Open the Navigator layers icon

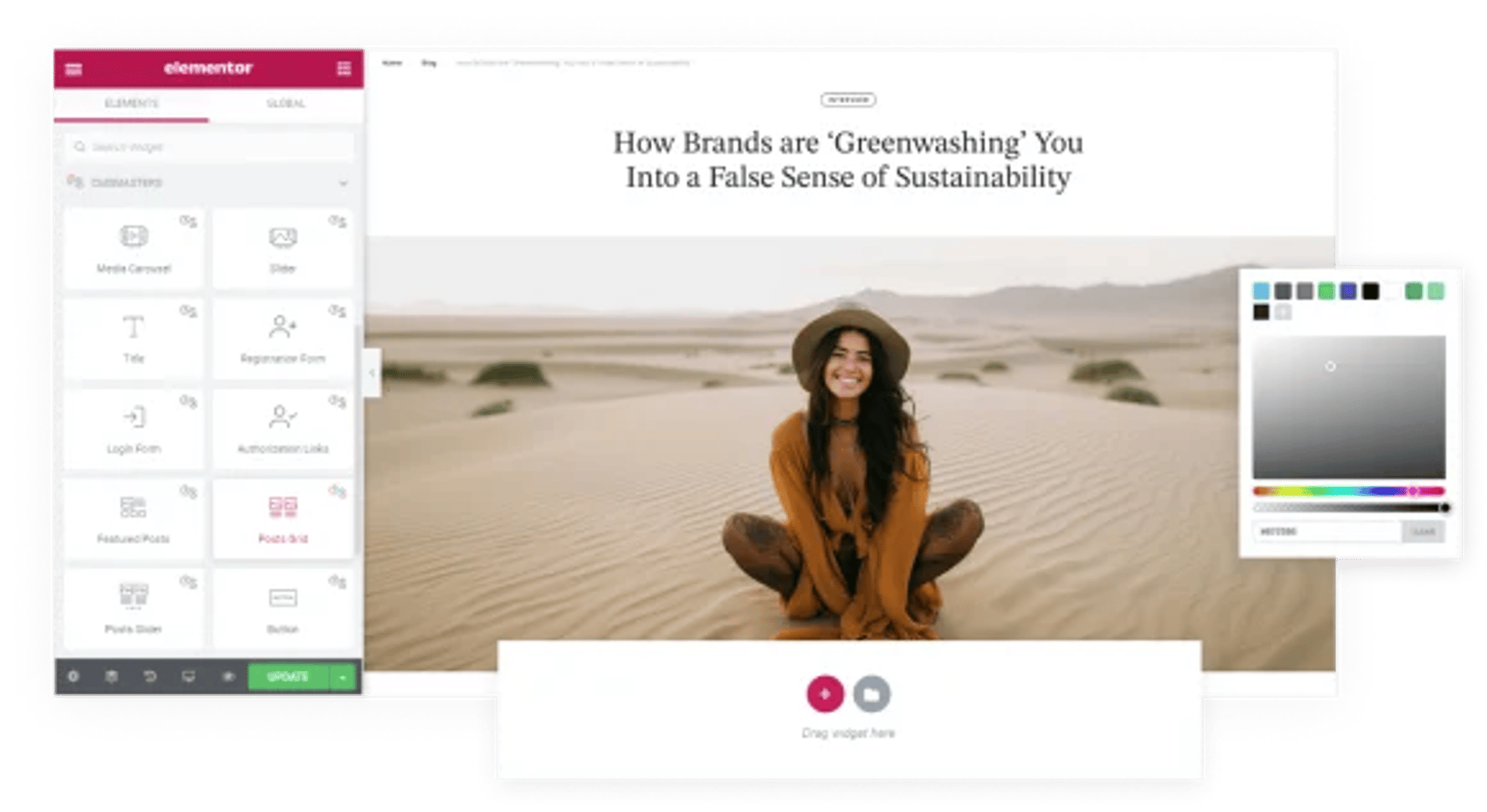coord(112,677)
